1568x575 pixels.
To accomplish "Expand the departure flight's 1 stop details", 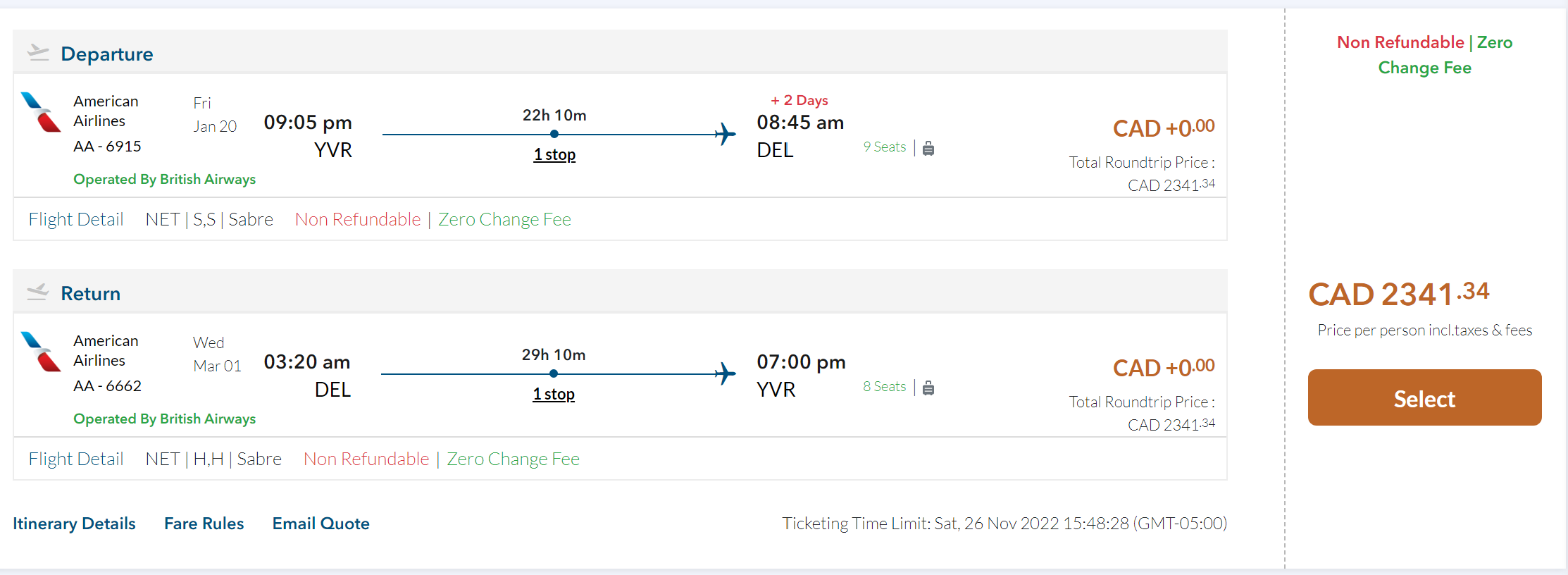I will (x=554, y=154).
